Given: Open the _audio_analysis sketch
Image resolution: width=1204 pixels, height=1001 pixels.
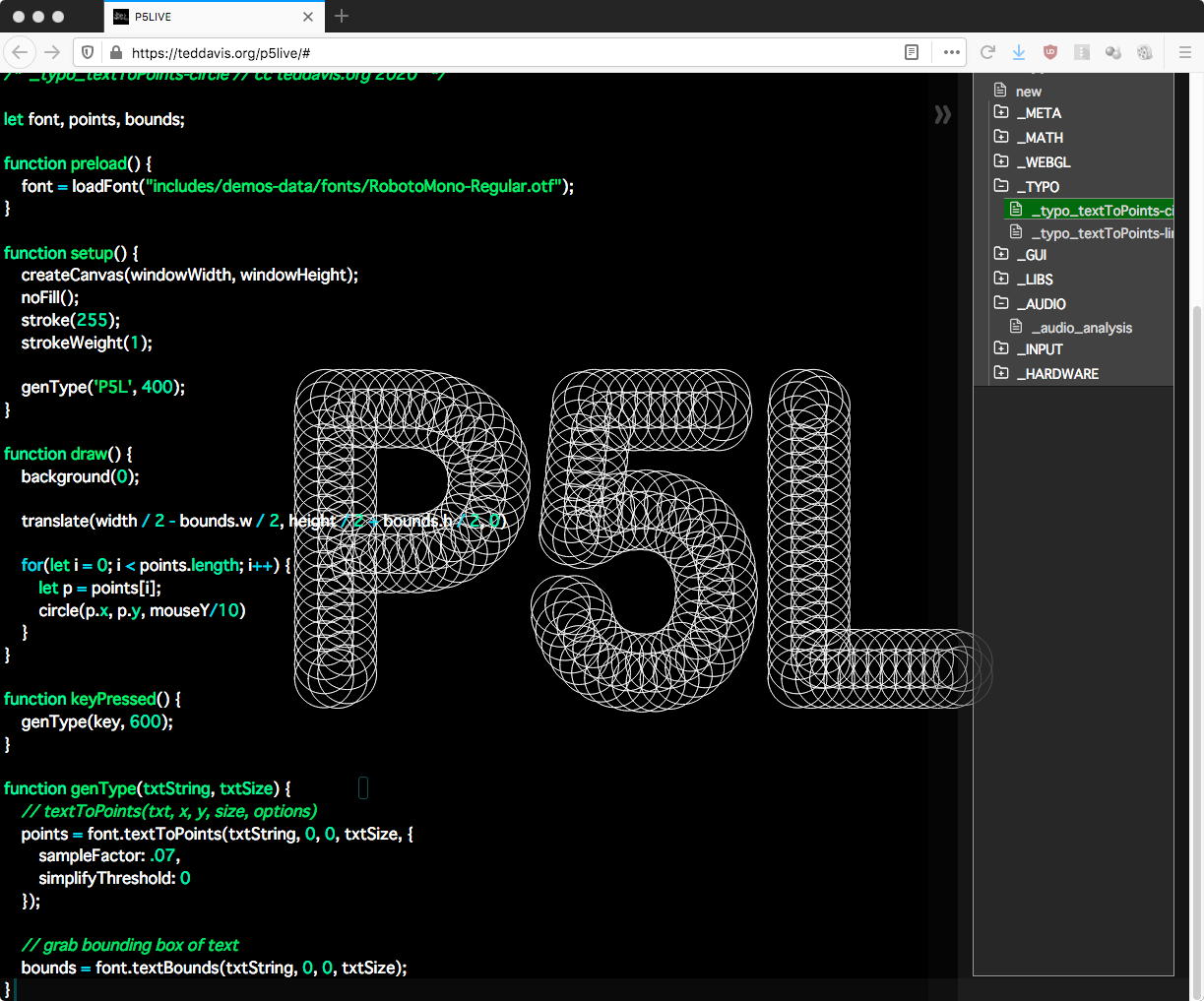Looking at the screenshot, I should (1081, 328).
